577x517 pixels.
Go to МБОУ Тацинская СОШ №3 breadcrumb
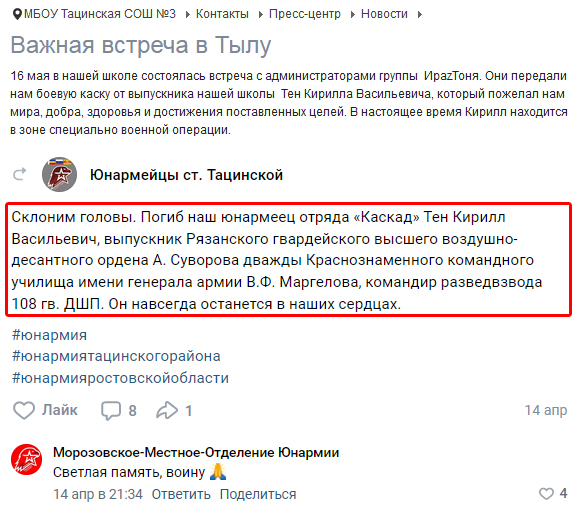[100, 14]
